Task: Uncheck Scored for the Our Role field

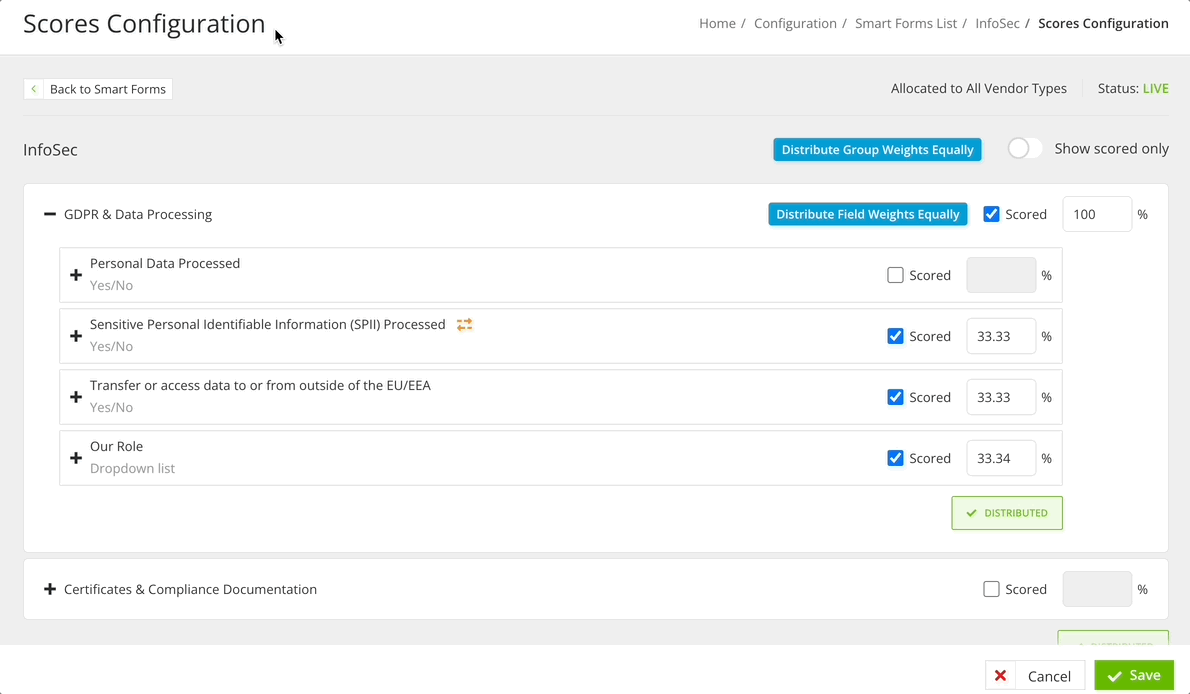Action: [x=895, y=457]
